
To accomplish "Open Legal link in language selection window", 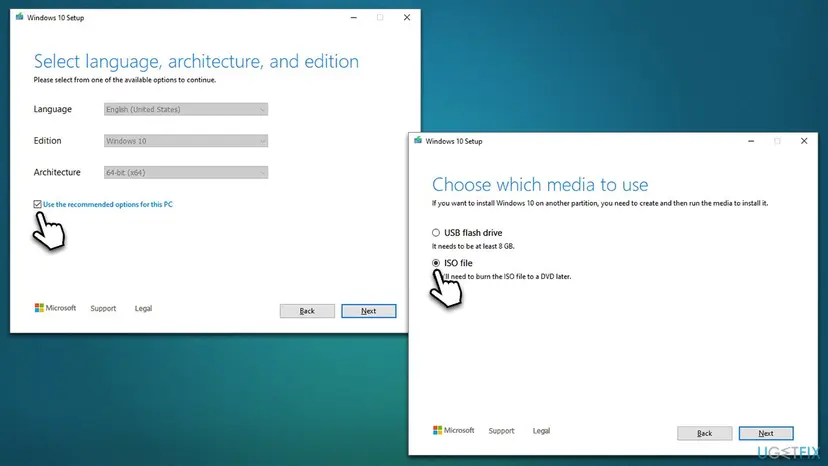I will pos(143,309).
